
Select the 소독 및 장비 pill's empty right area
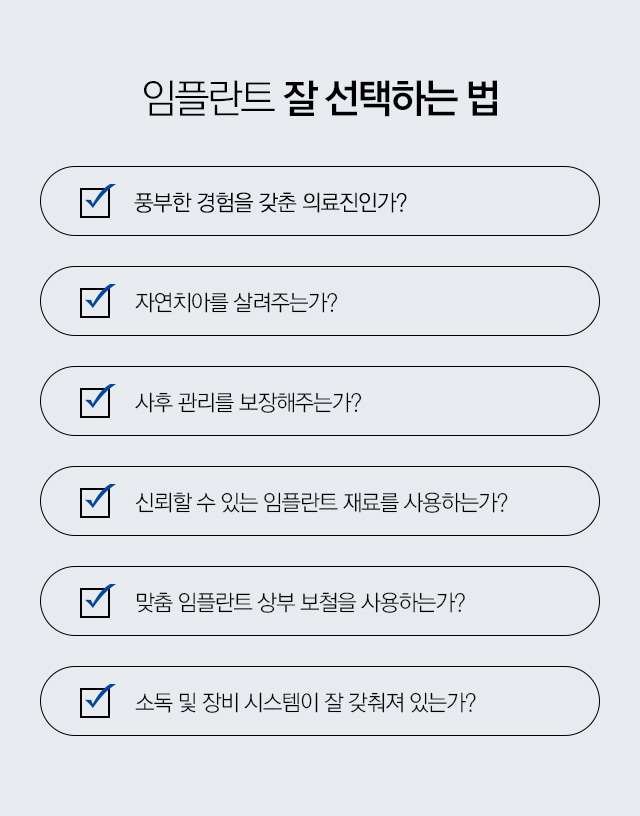pyautogui.click(x=536, y=701)
